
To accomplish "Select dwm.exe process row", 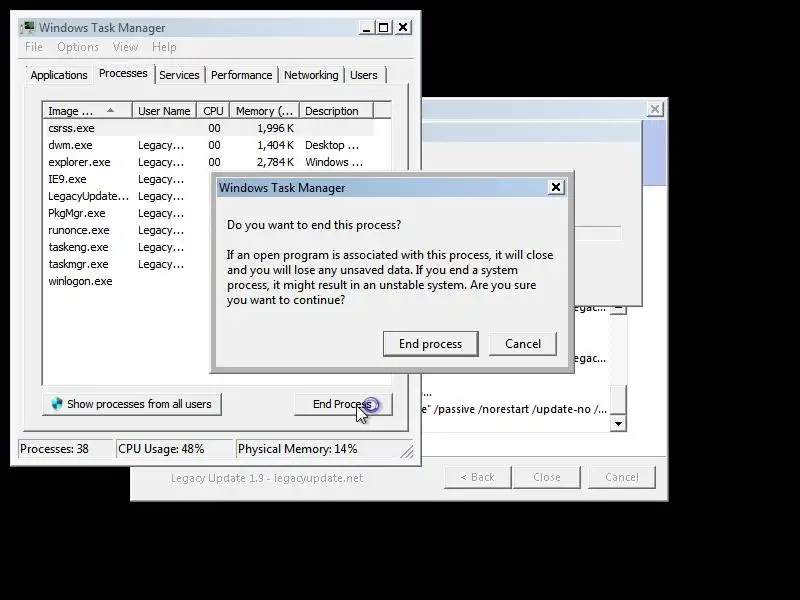I will click(x=209, y=145).
